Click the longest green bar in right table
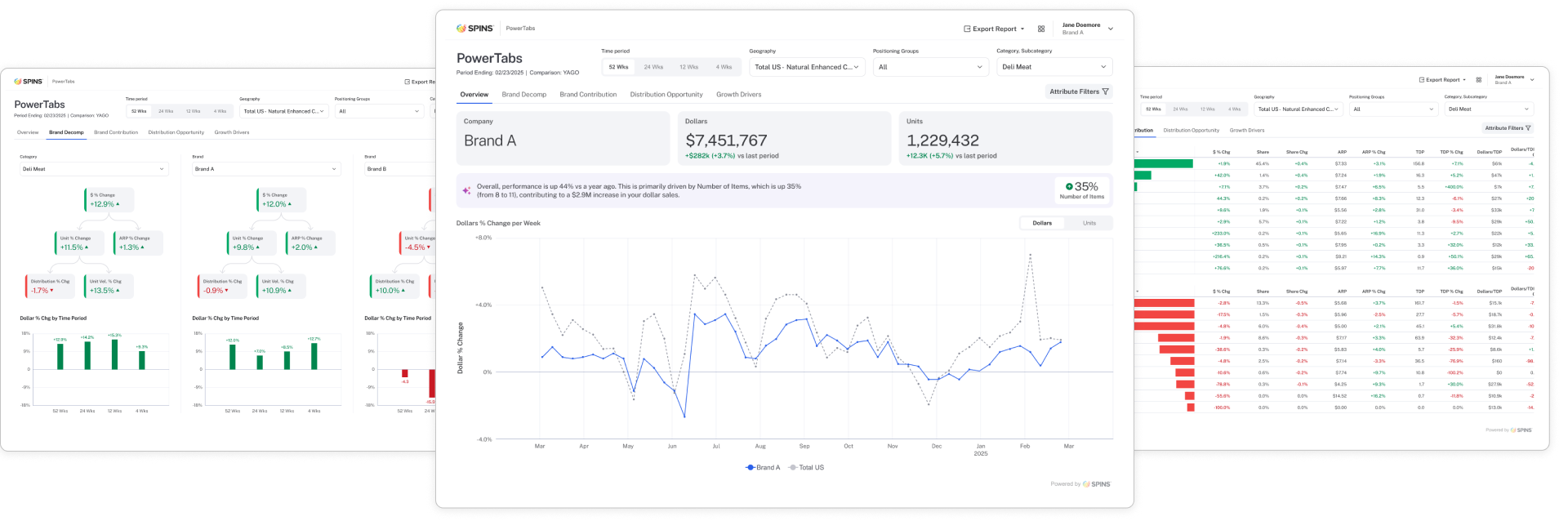Image resolution: width=1568 pixels, height=521 pixels. point(1164,164)
